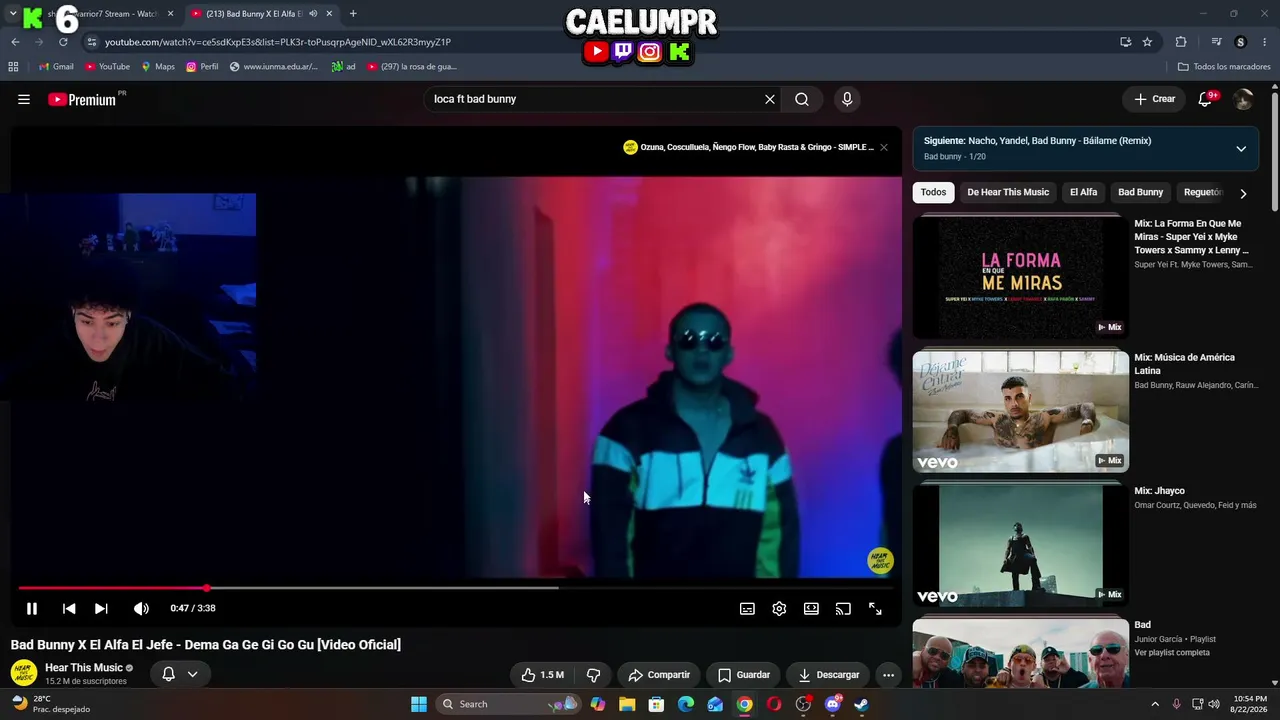Select the Todos filter chip
Image resolution: width=1280 pixels, height=720 pixels.
pos(933,192)
